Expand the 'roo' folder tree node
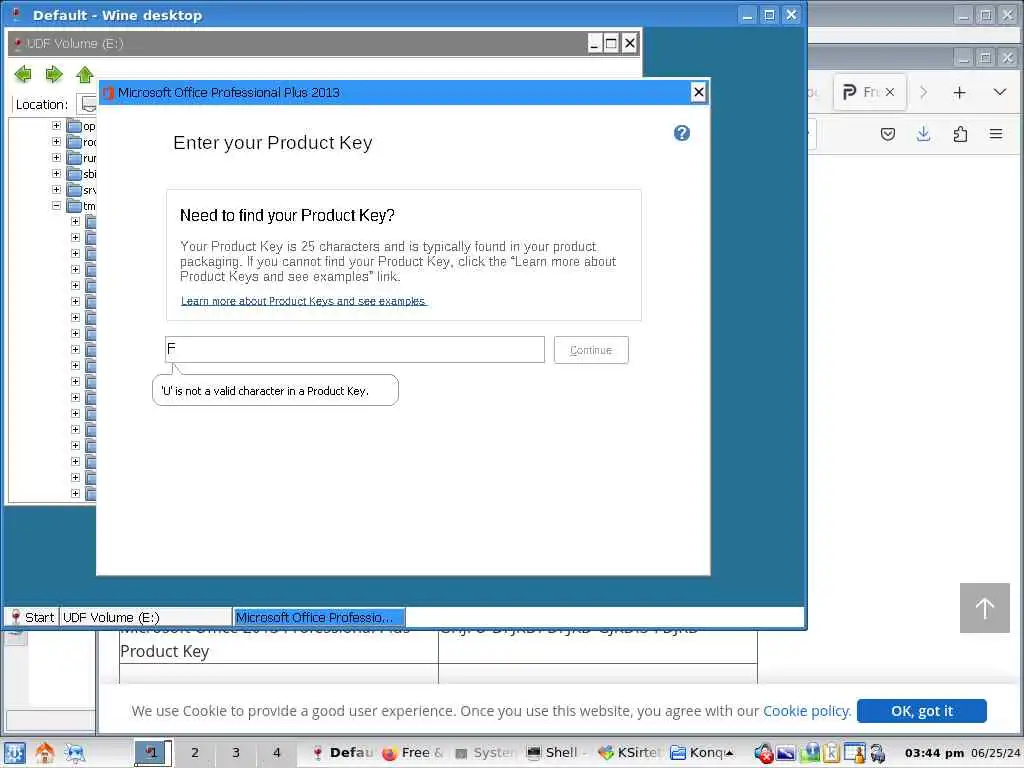The width and height of the screenshot is (1024, 768). click(x=56, y=142)
